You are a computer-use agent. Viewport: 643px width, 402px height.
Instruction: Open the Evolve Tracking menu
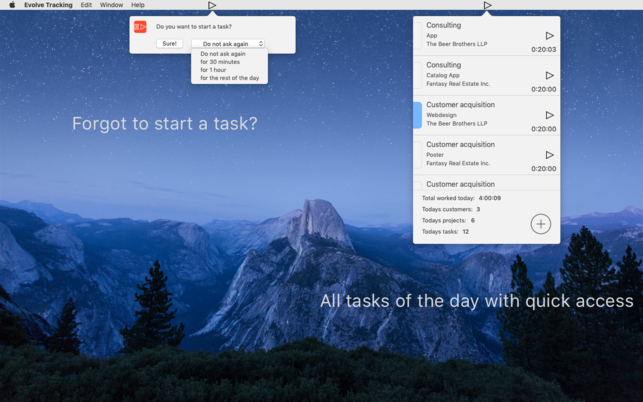pos(48,5)
